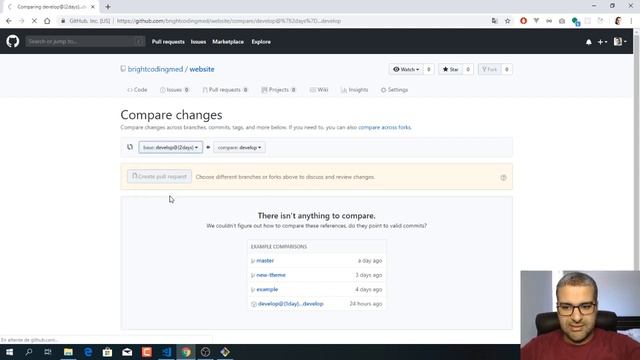The width and height of the screenshot is (640, 360).
Task: Switch to the Insights tab
Action: click(354, 90)
